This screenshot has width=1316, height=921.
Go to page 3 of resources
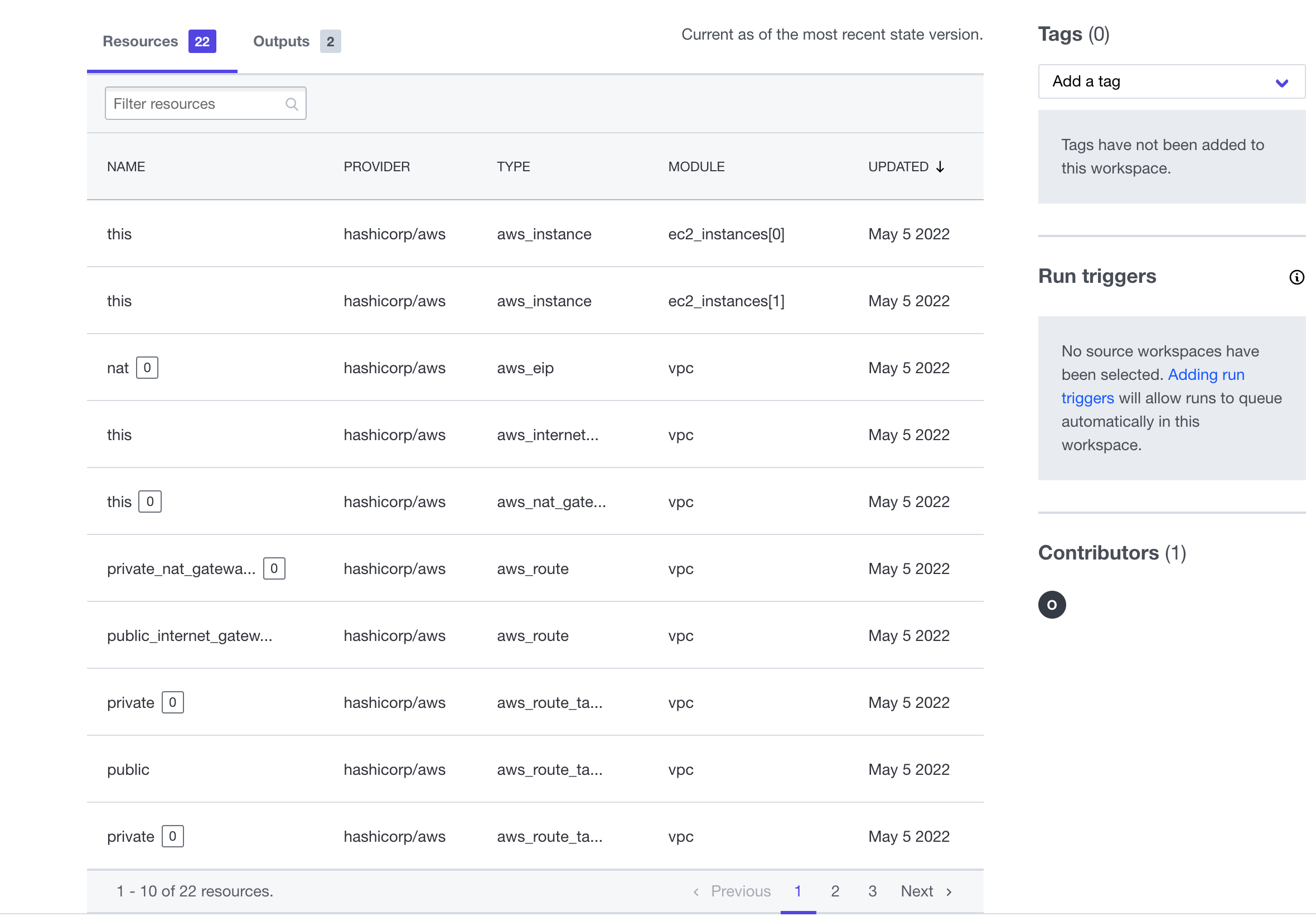tap(872, 891)
